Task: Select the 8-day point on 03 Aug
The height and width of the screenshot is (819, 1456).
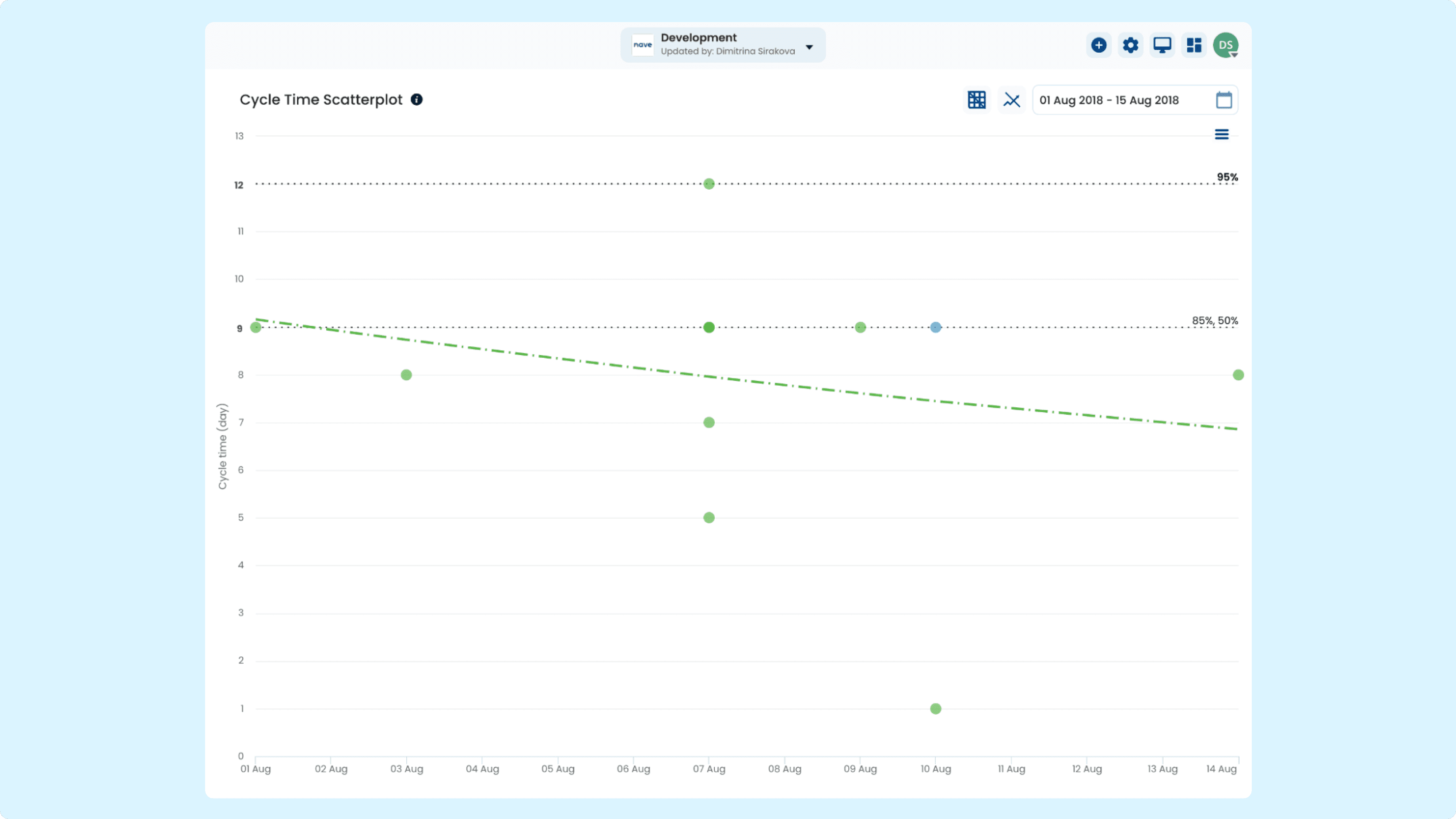Action: click(x=406, y=375)
